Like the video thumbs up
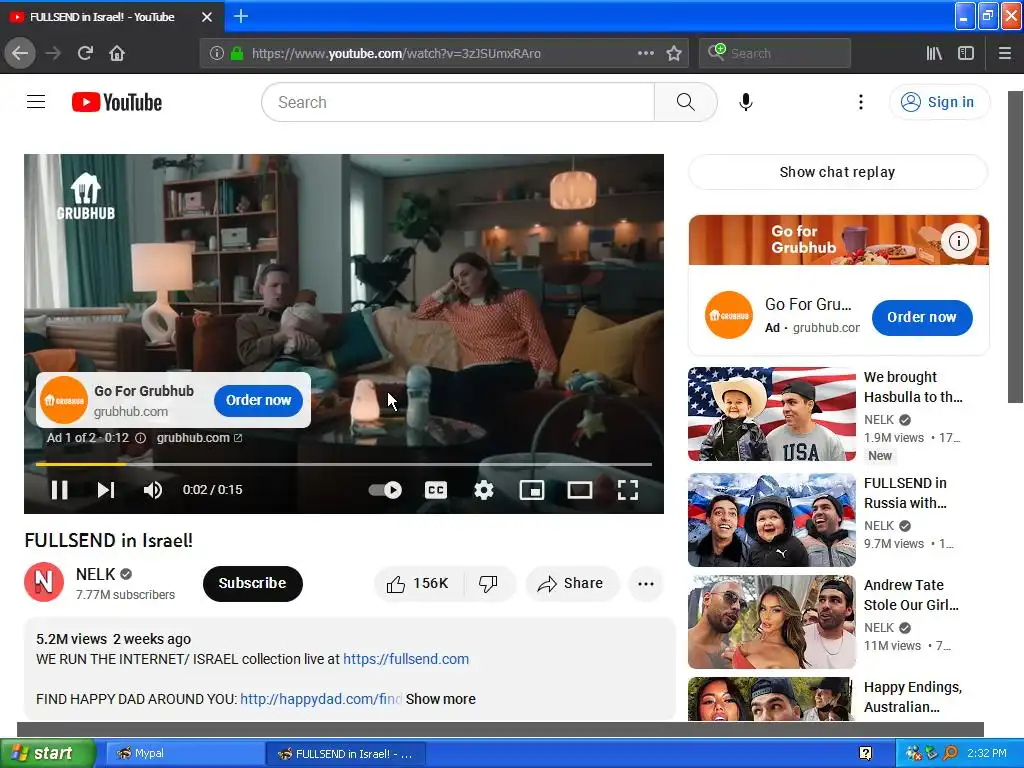Screen dimensions: 1024x768 pyautogui.click(x=418, y=583)
